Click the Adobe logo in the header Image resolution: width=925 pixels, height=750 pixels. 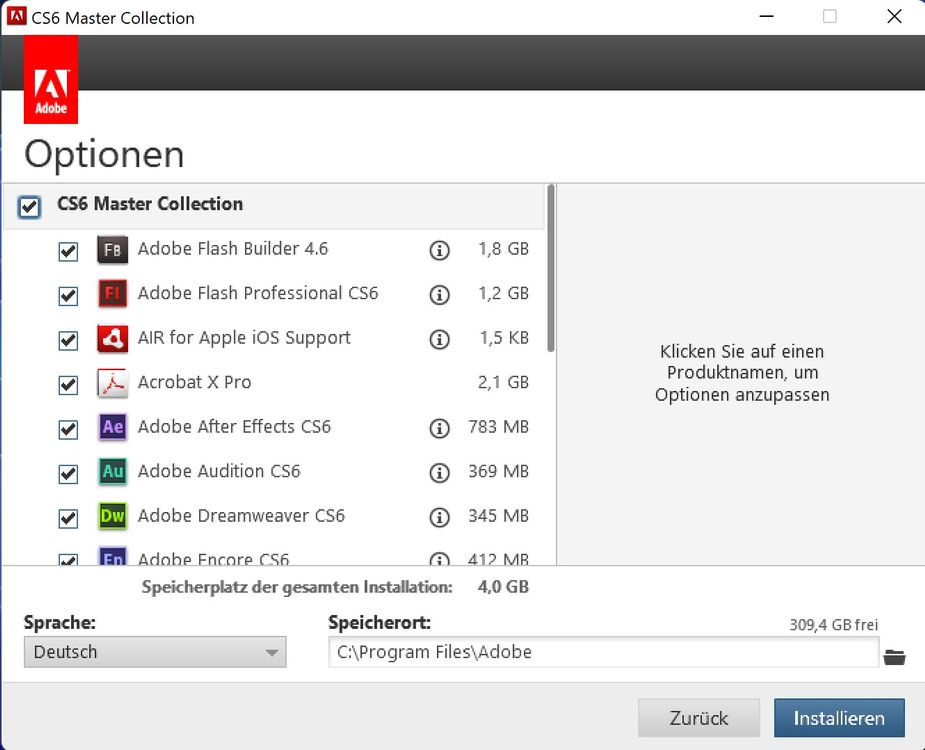point(50,80)
